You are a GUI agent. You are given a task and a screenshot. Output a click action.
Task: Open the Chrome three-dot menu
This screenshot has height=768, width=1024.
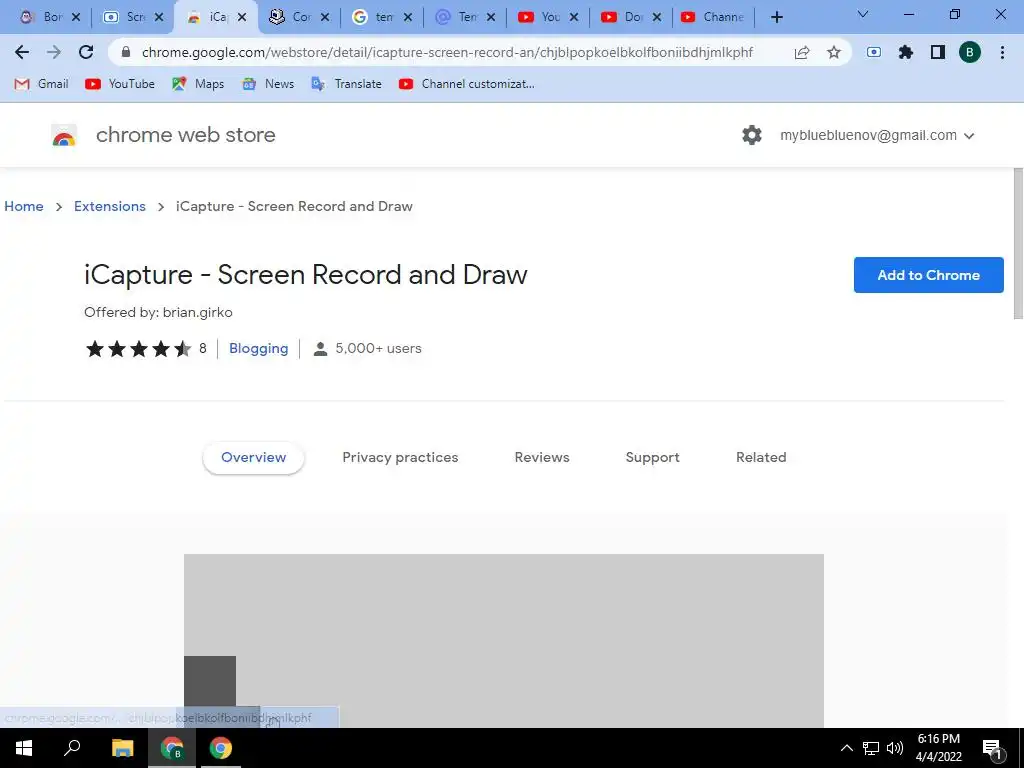(x=1002, y=52)
